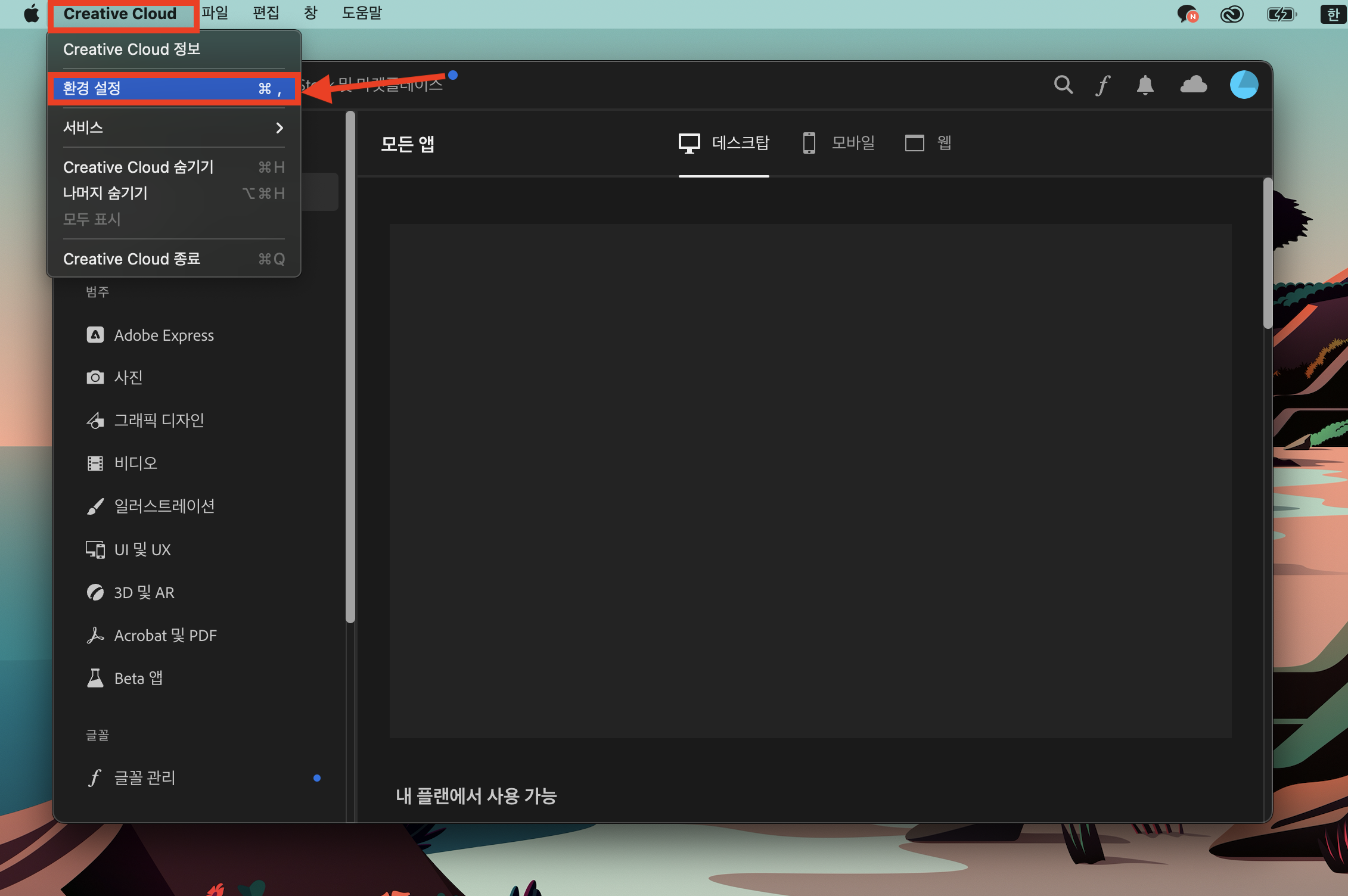This screenshot has width=1348, height=896.
Task: Select Acrobat 및 PDF category
Action: (165, 636)
